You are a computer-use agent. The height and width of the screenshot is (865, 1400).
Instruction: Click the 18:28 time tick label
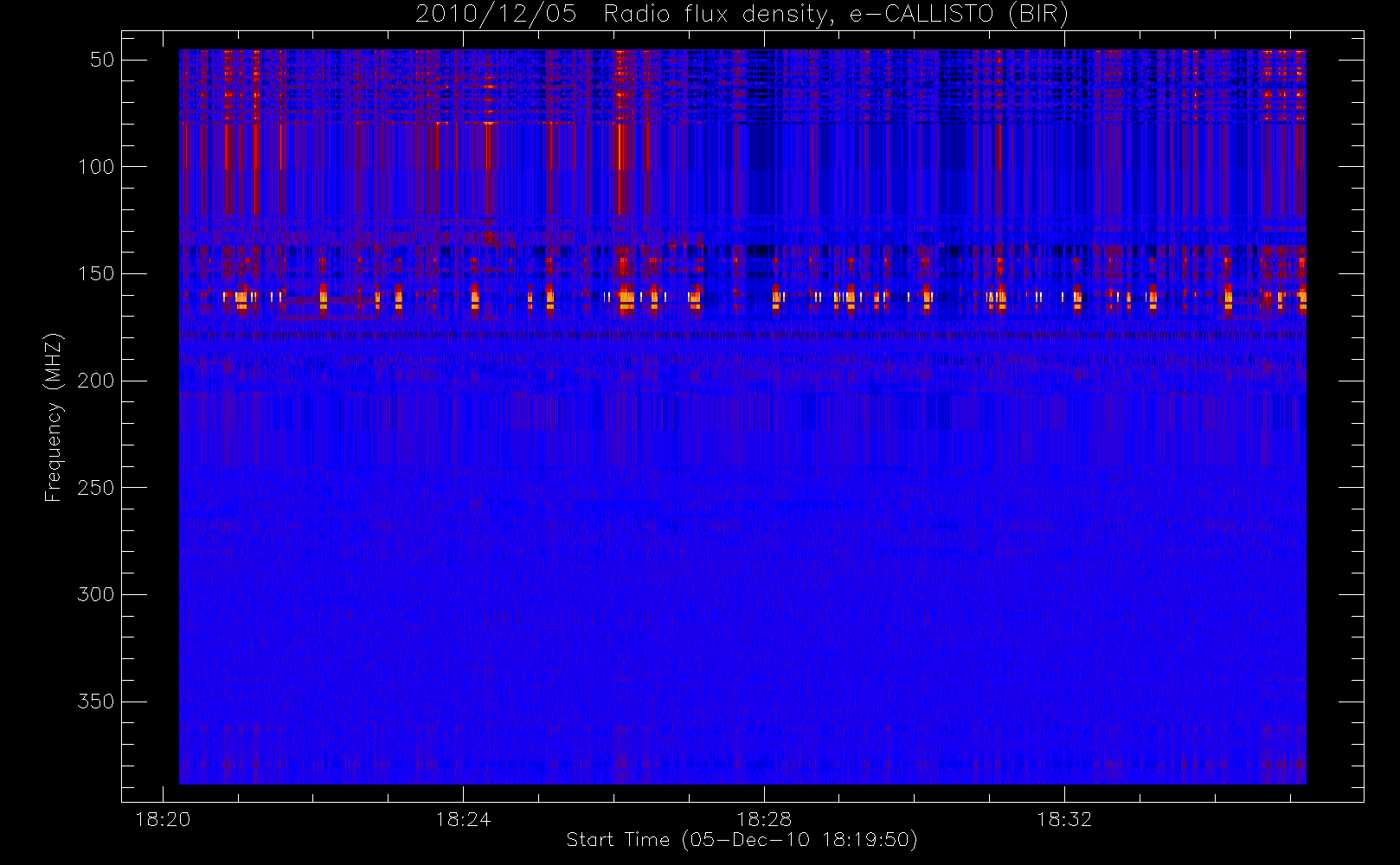coord(764,819)
